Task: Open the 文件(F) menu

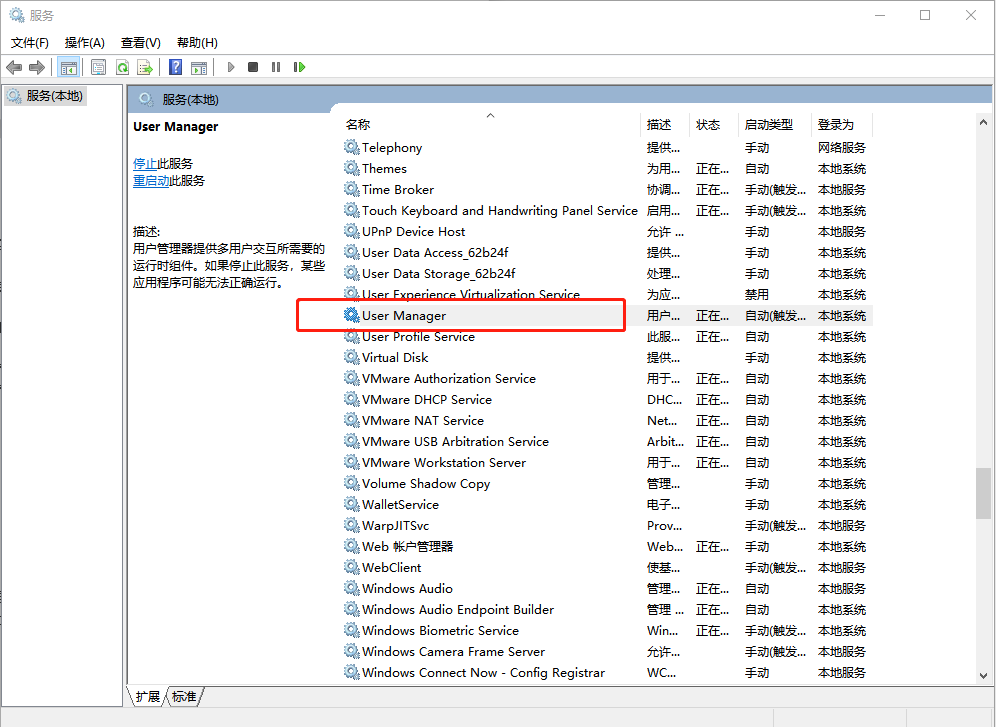Action: pyautogui.click(x=30, y=42)
